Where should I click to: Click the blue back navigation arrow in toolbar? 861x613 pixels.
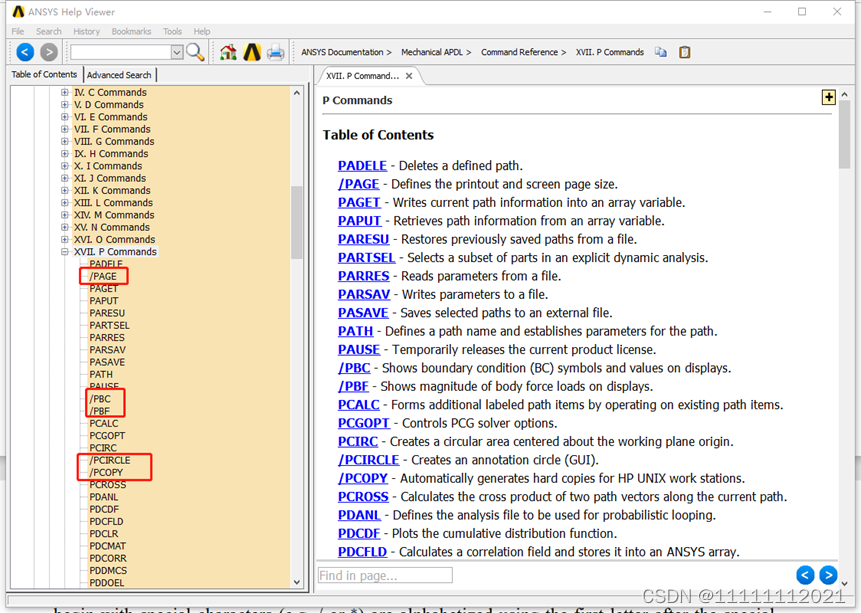(x=25, y=52)
